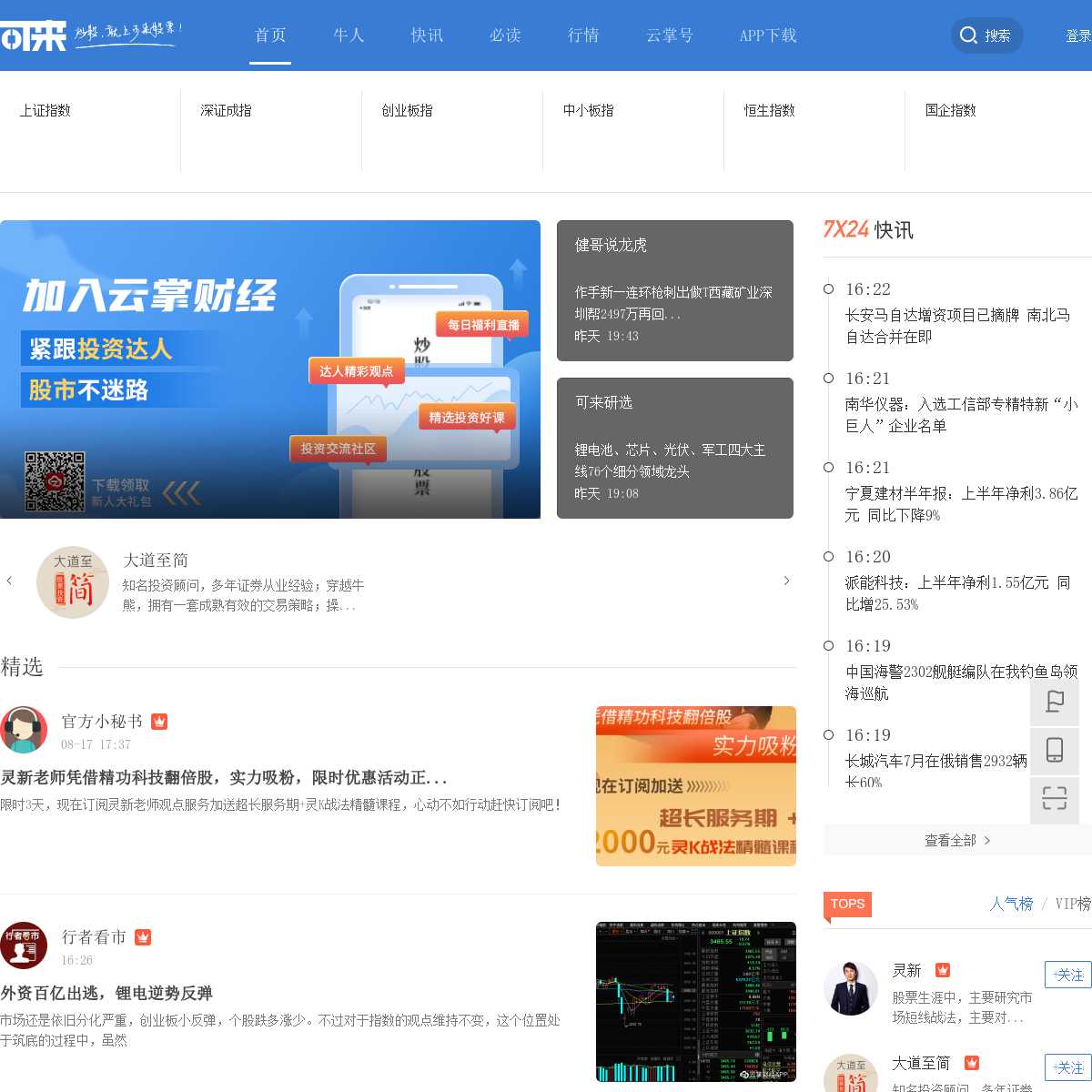
Task: Click the 可来 site logo
Action: (34, 36)
